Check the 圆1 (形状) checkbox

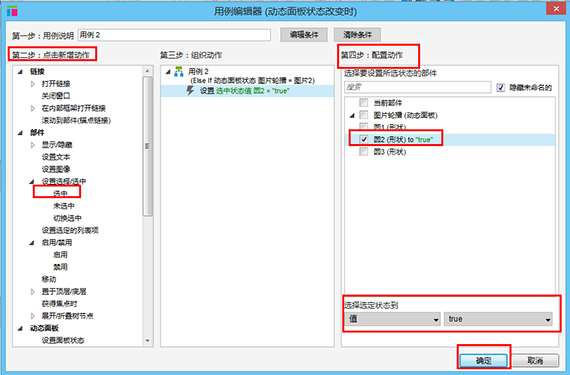click(x=364, y=126)
